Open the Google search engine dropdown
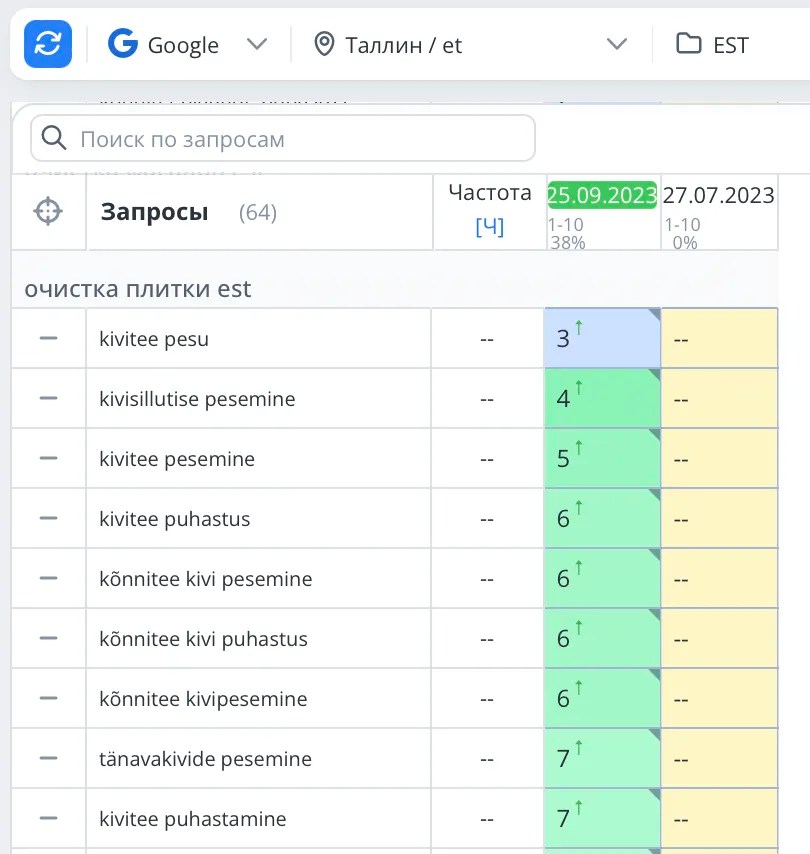Viewport: 810px width, 854px height. 257,44
